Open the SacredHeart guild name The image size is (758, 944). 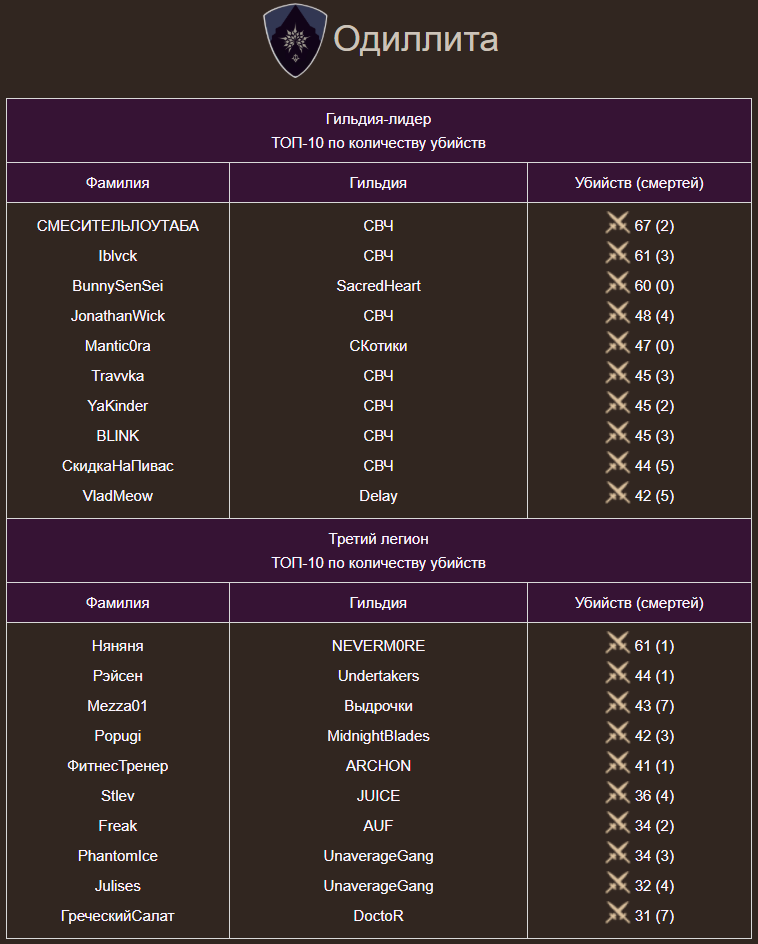click(x=378, y=286)
